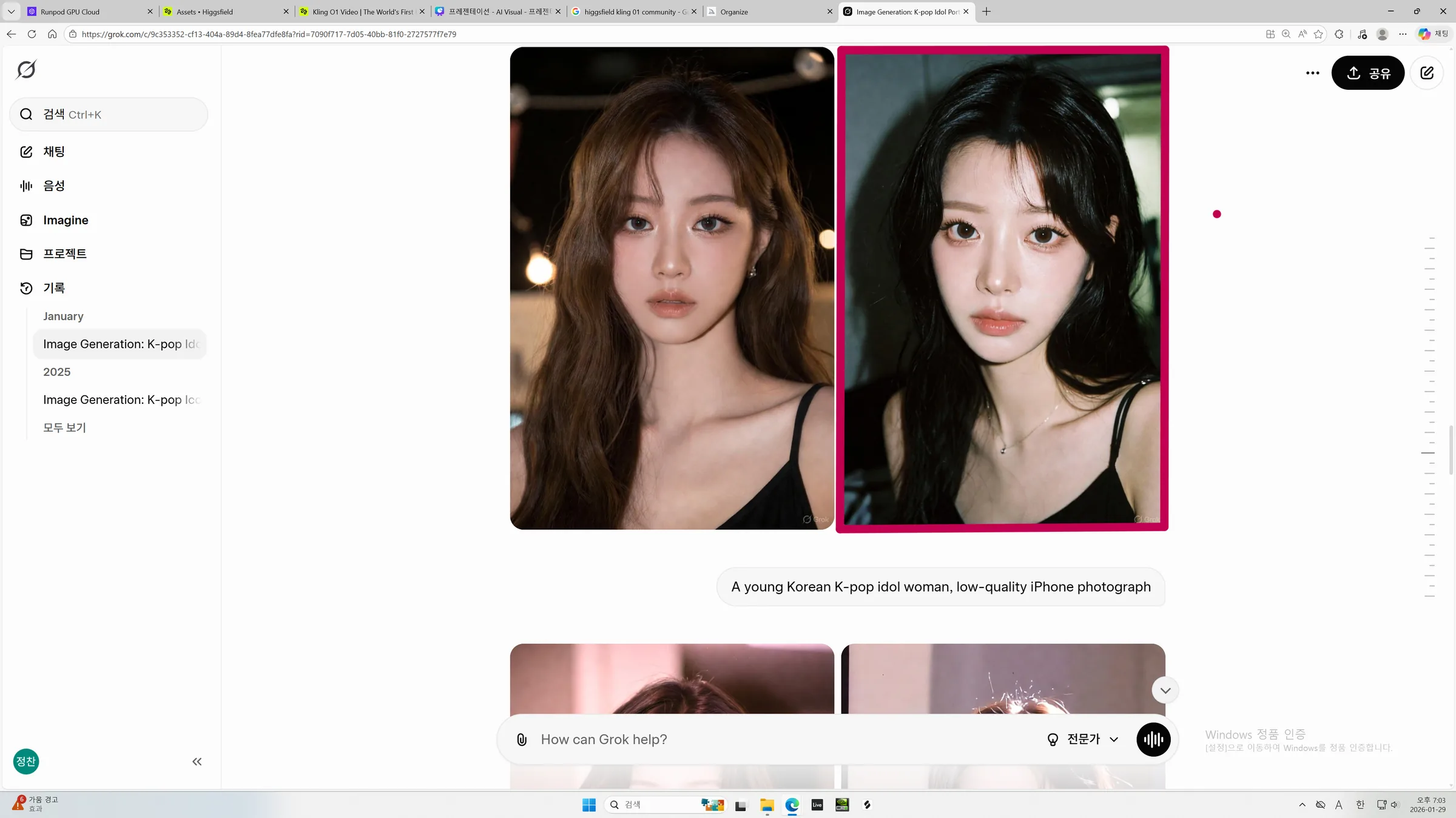The image size is (1456, 818).
Task: Open the three-dot more options menu
Action: (1312, 73)
